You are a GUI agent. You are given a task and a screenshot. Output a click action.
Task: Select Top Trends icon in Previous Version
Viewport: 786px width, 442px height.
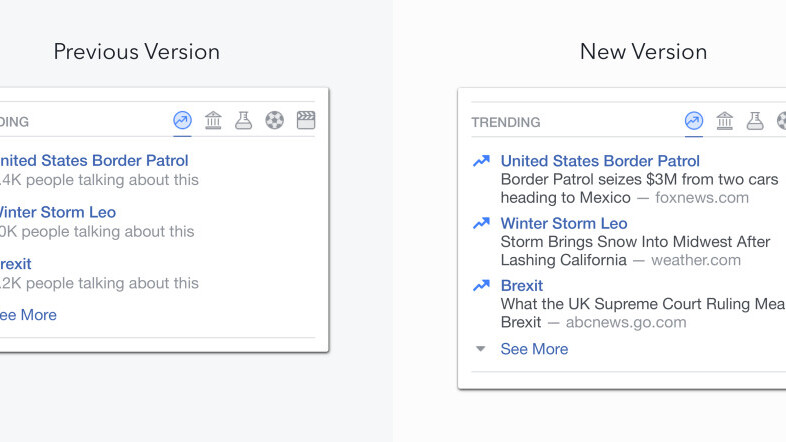click(182, 121)
